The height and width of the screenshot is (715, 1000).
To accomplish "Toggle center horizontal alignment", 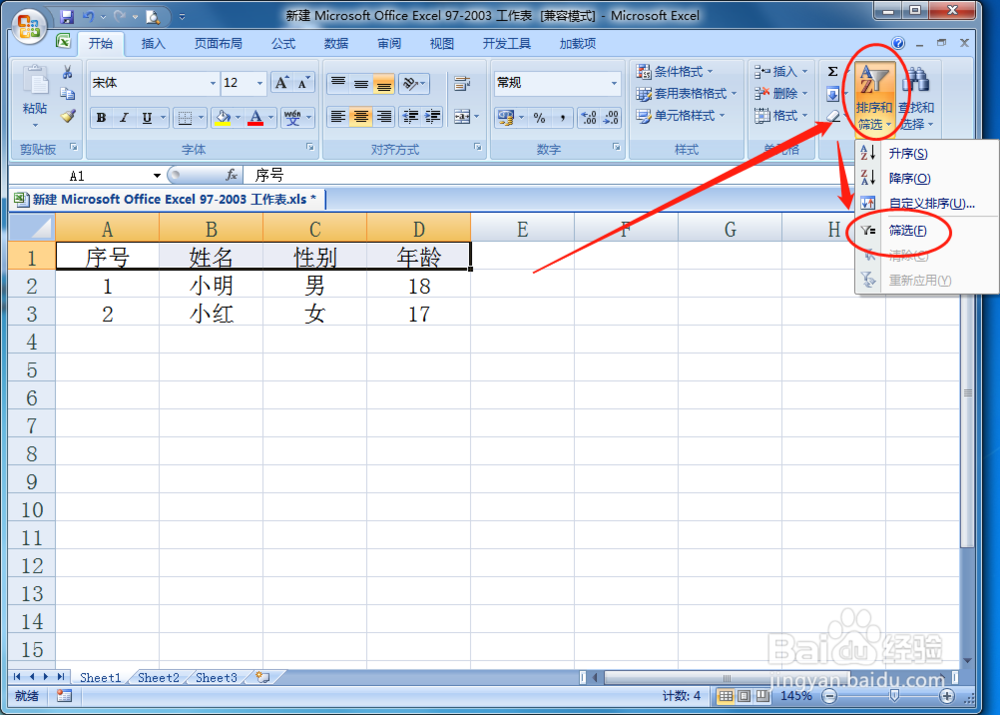I will coord(361,117).
